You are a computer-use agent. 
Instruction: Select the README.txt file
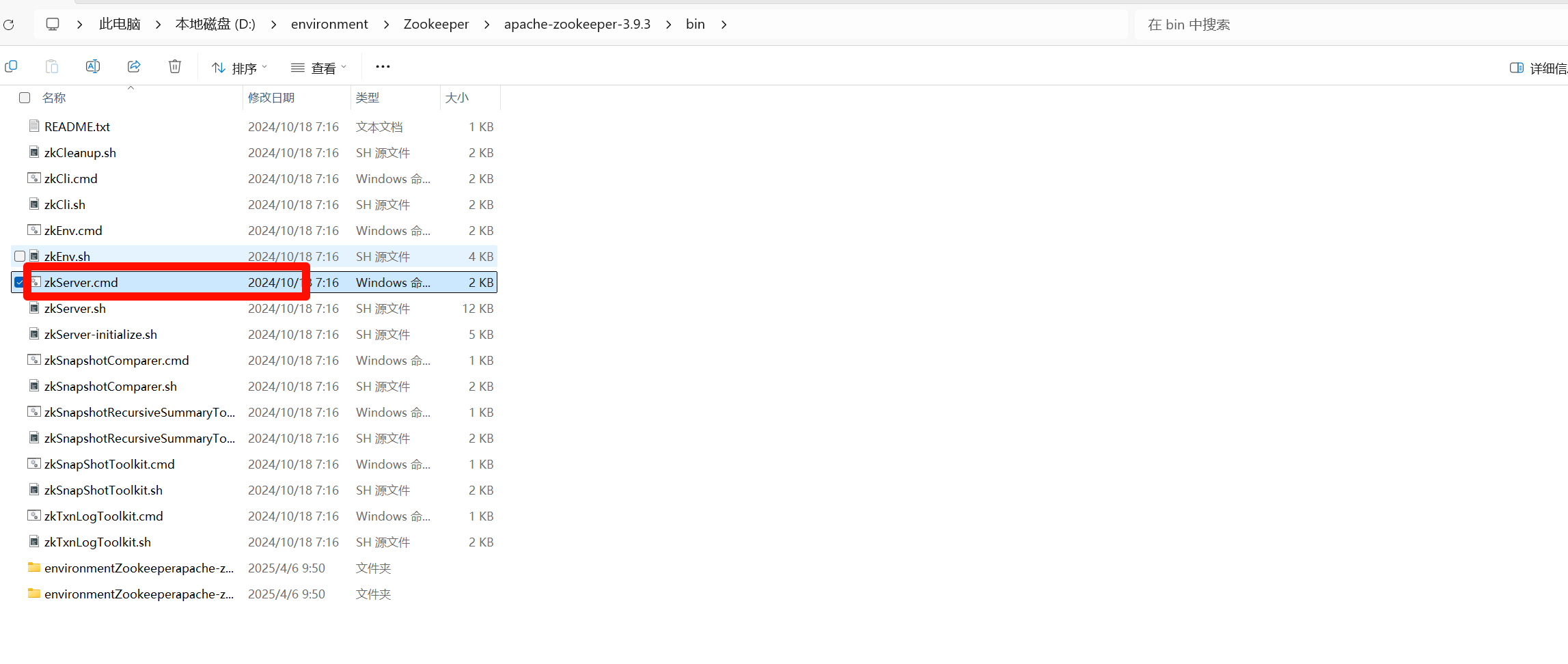(77, 127)
